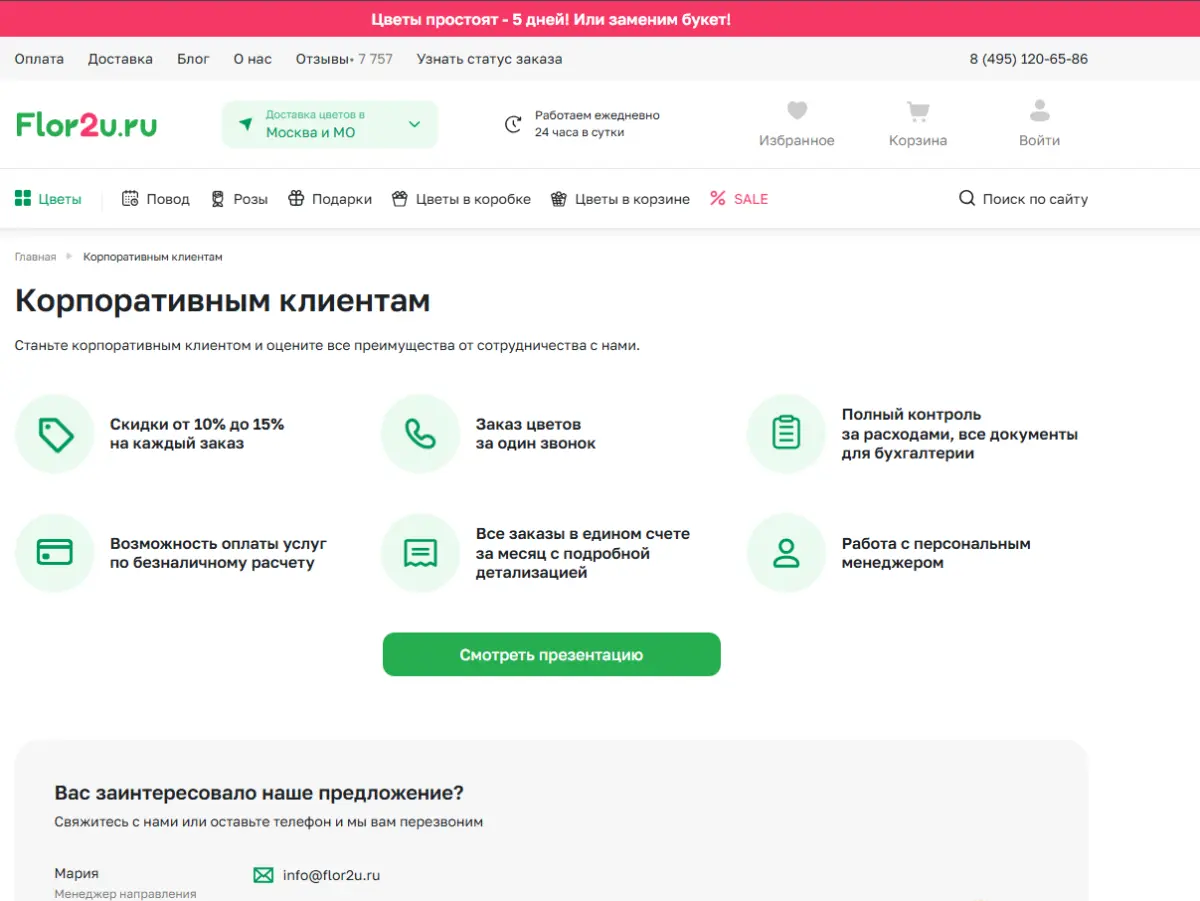Click the box icon beside Цветы в коробке

(x=400, y=199)
